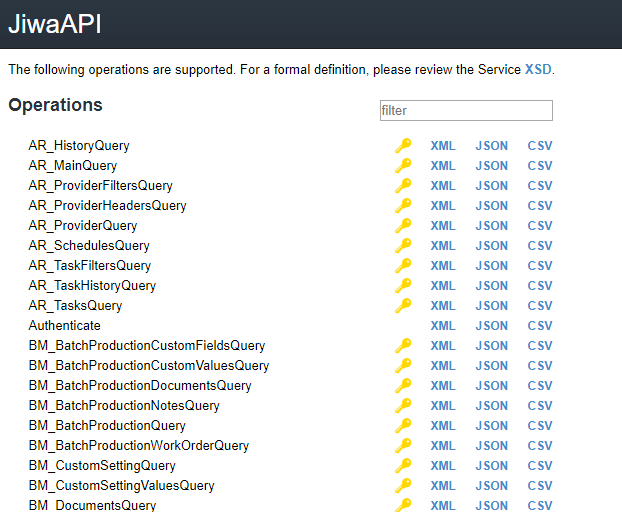Open CSV link for AR_TasksQuery
This screenshot has height=512, width=622.
point(539,305)
